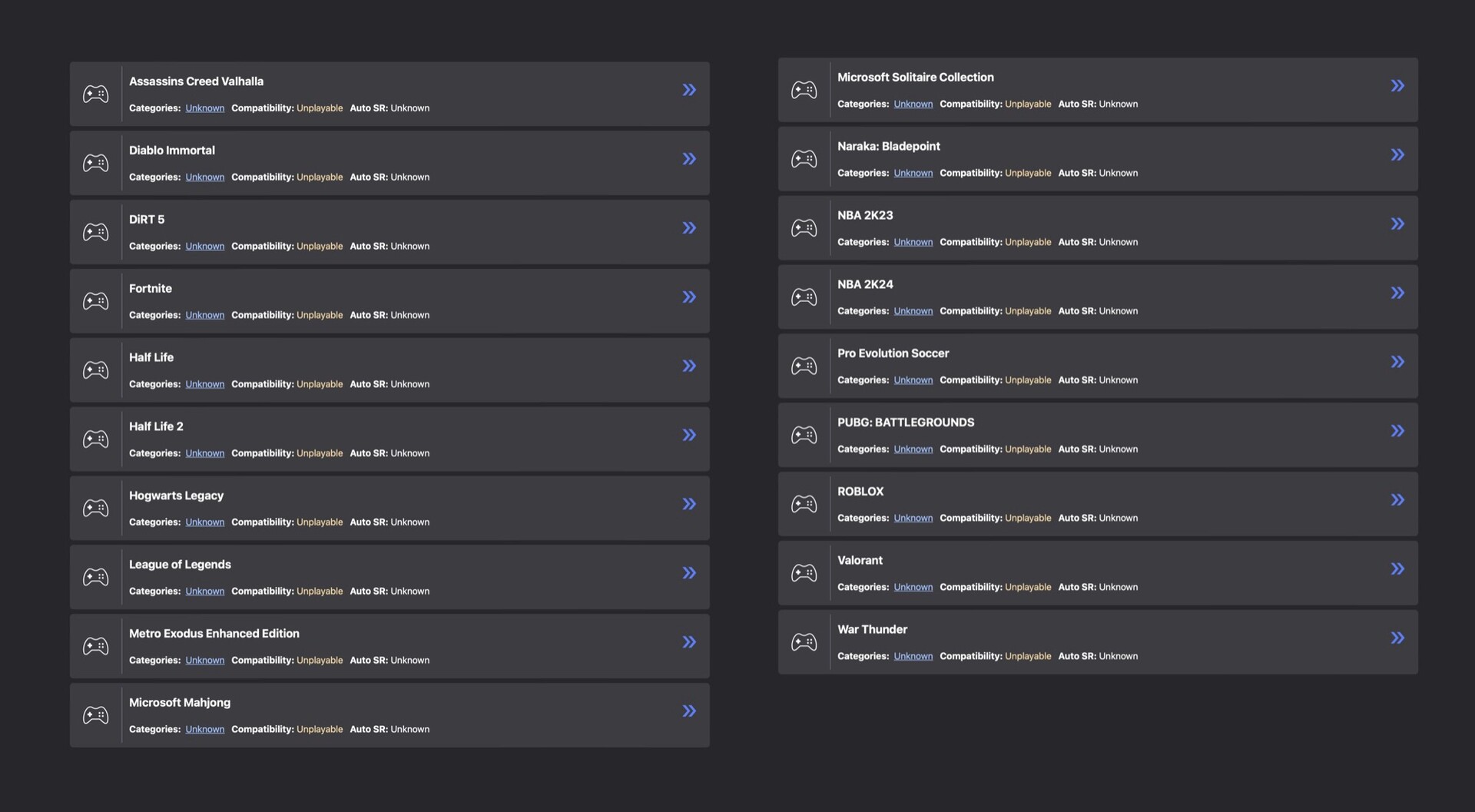Screen dimensions: 1475x812
Task: Click the controller icon next to Fortnite
Action: pyautogui.click(x=96, y=301)
